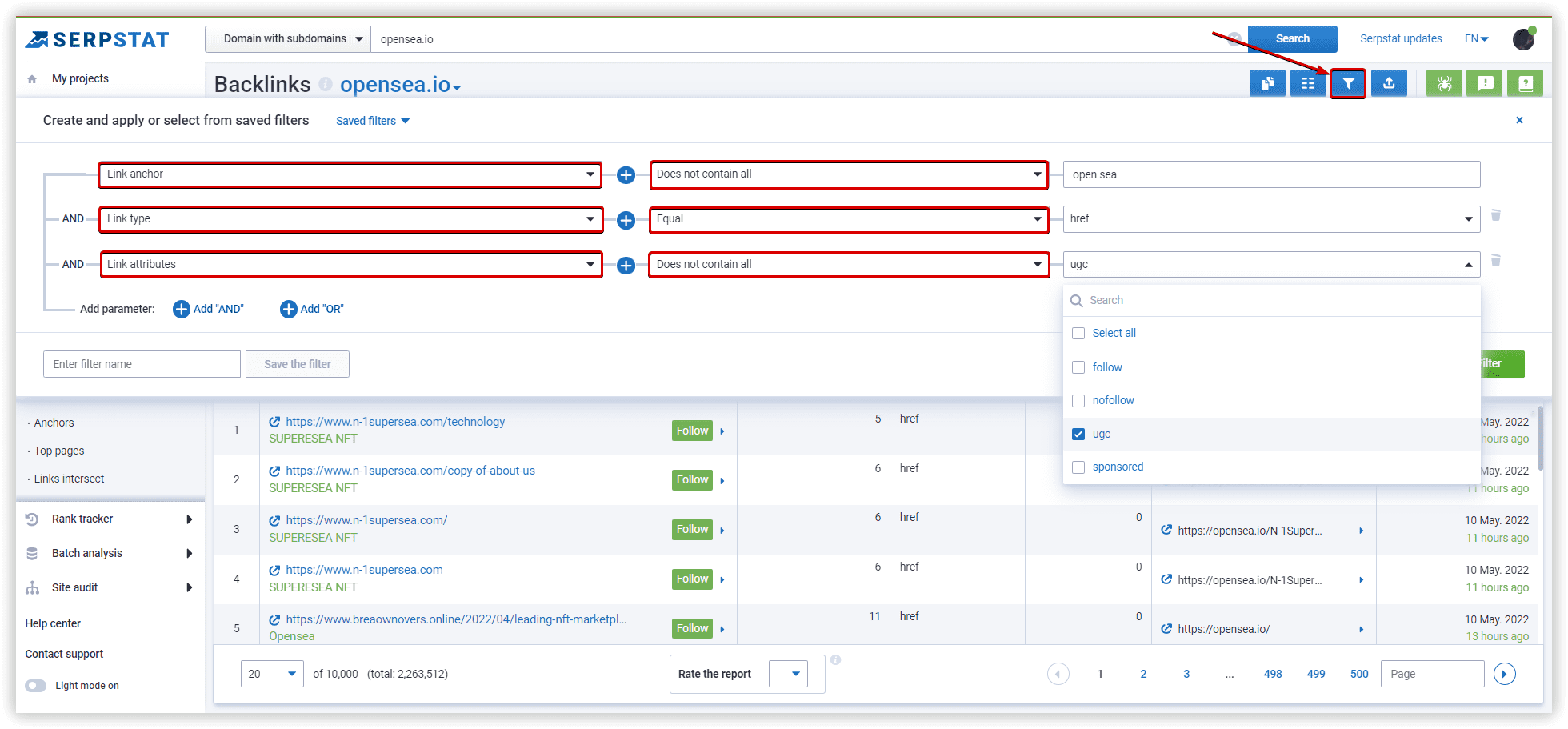The width and height of the screenshot is (1568, 729).
Task: Click Save the filter button
Action: (x=298, y=364)
